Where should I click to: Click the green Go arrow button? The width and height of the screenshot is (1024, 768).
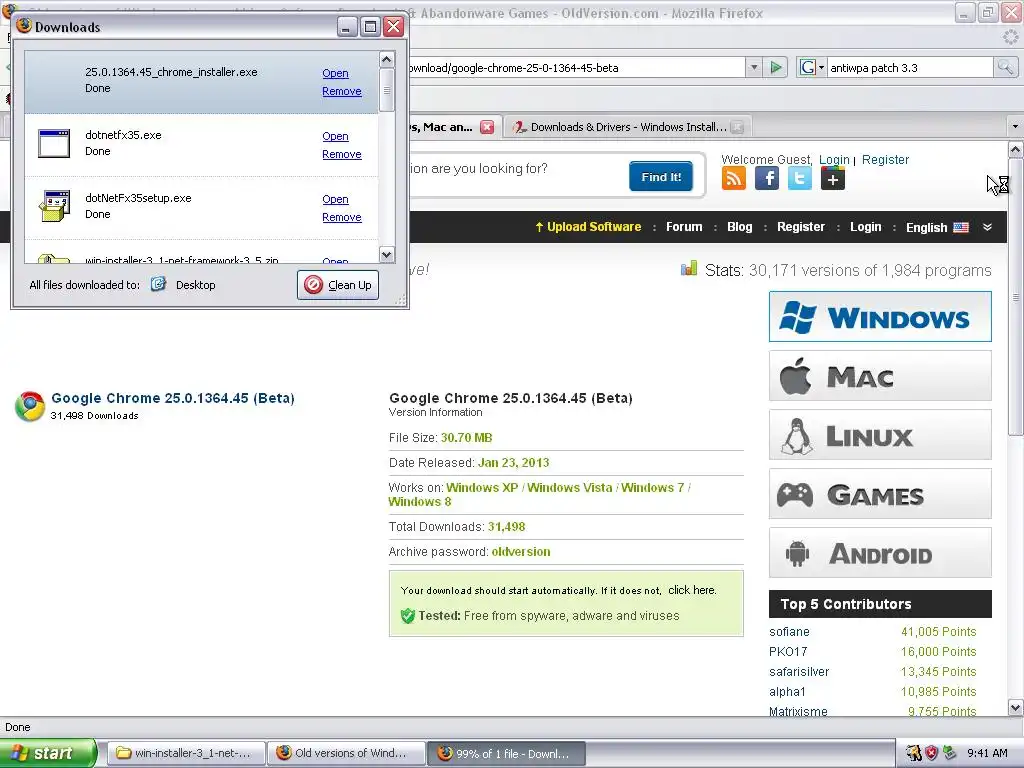click(x=776, y=67)
